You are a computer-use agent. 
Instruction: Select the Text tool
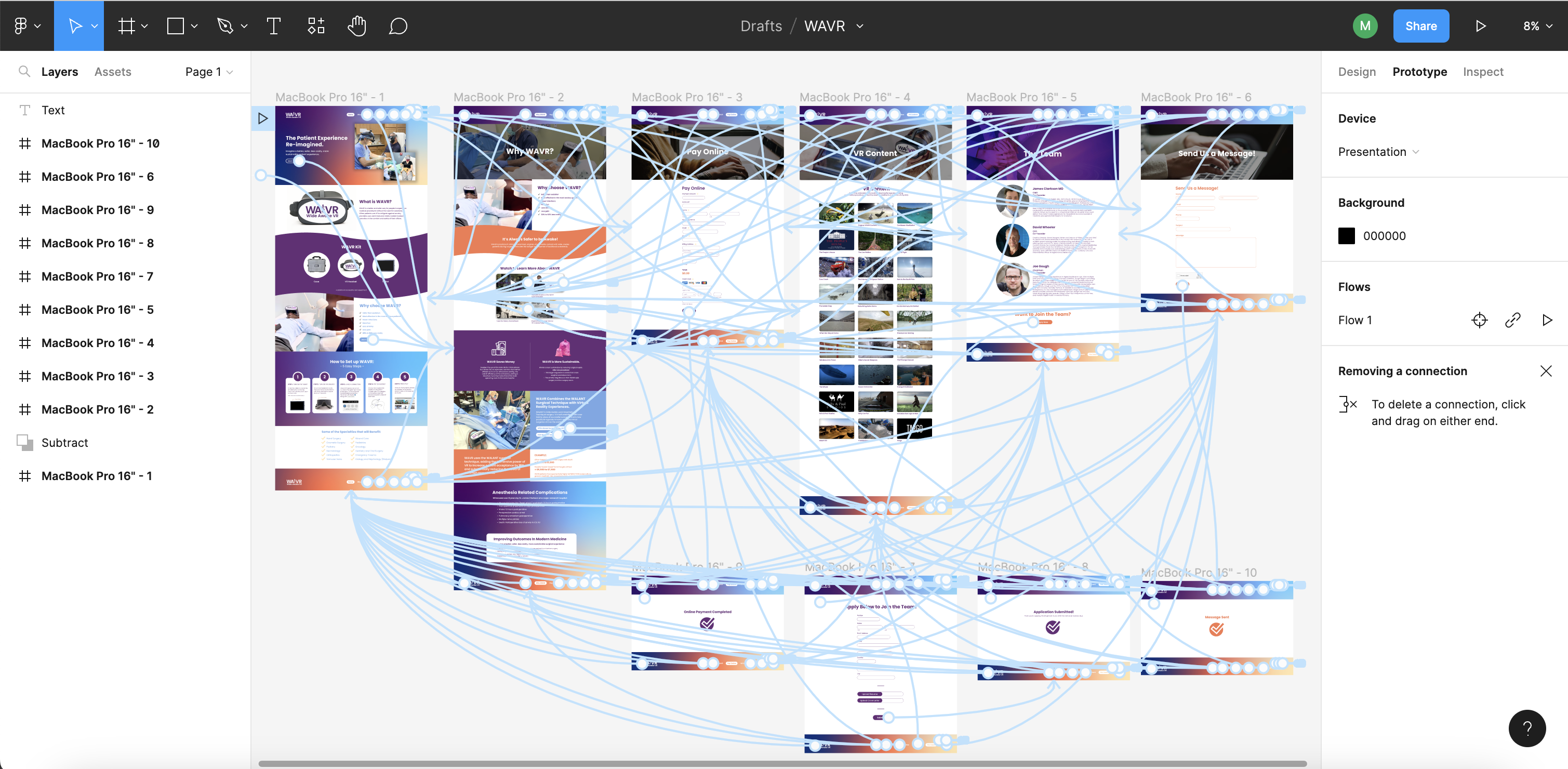point(274,25)
